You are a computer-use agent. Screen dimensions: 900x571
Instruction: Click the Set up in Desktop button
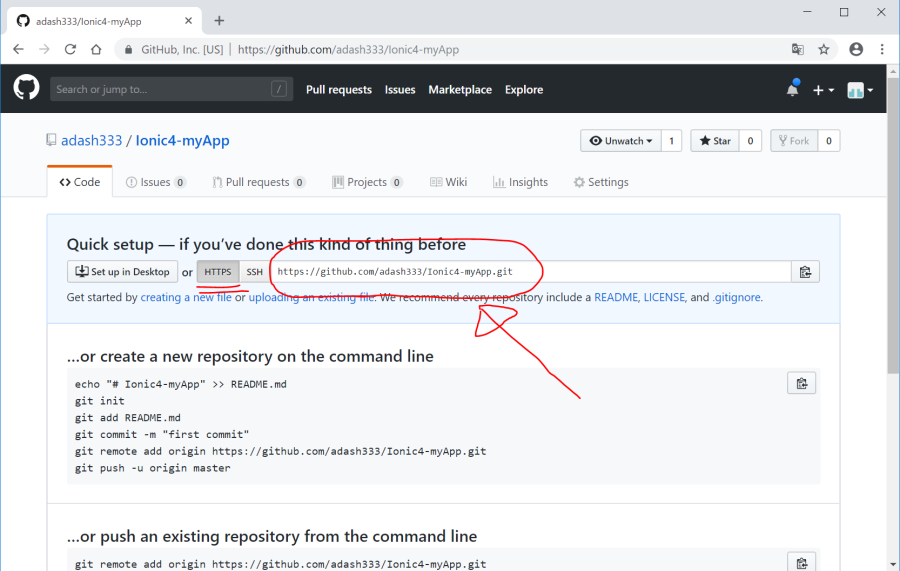point(122,272)
